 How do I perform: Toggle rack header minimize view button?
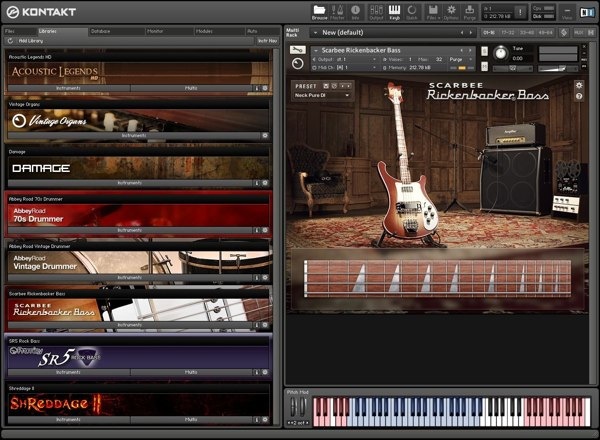pos(590,33)
